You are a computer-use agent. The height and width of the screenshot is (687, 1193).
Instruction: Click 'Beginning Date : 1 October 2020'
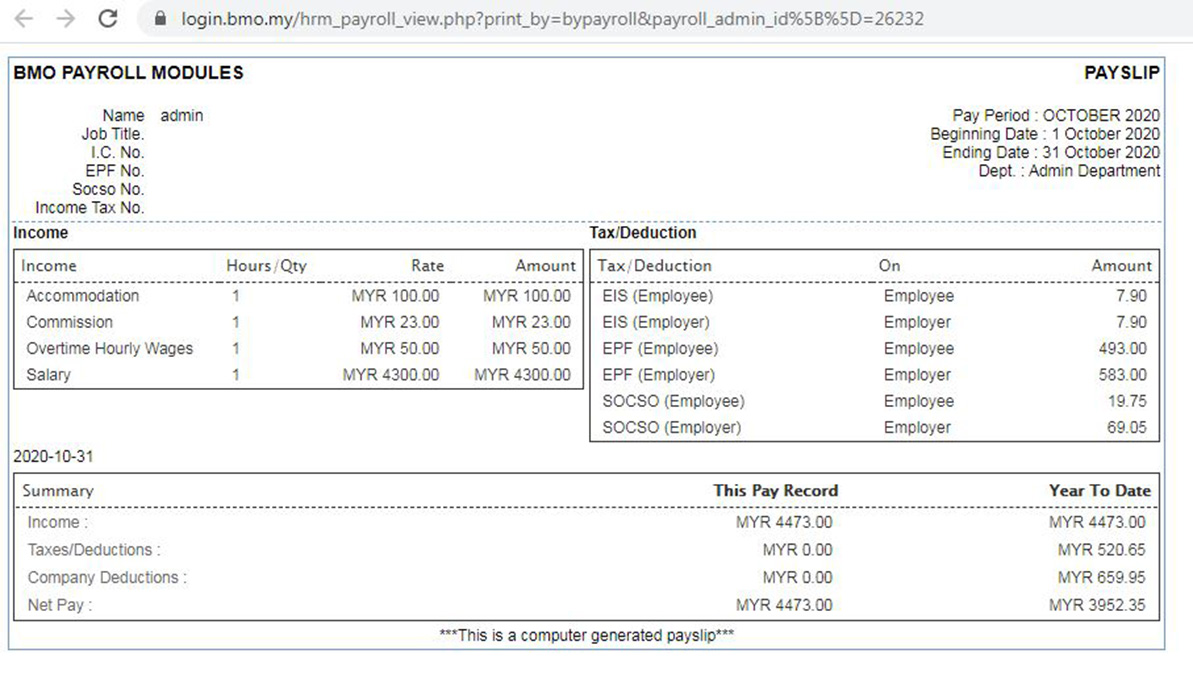pyautogui.click(x=1045, y=134)
